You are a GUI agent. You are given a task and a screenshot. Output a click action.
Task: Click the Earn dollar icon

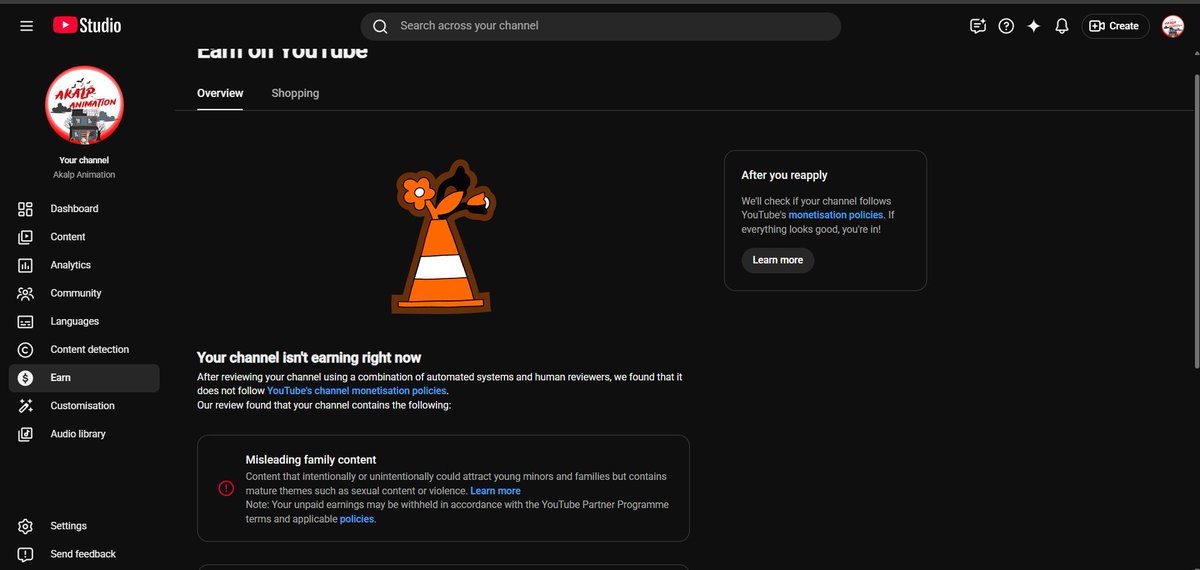(x=26, y=378)
